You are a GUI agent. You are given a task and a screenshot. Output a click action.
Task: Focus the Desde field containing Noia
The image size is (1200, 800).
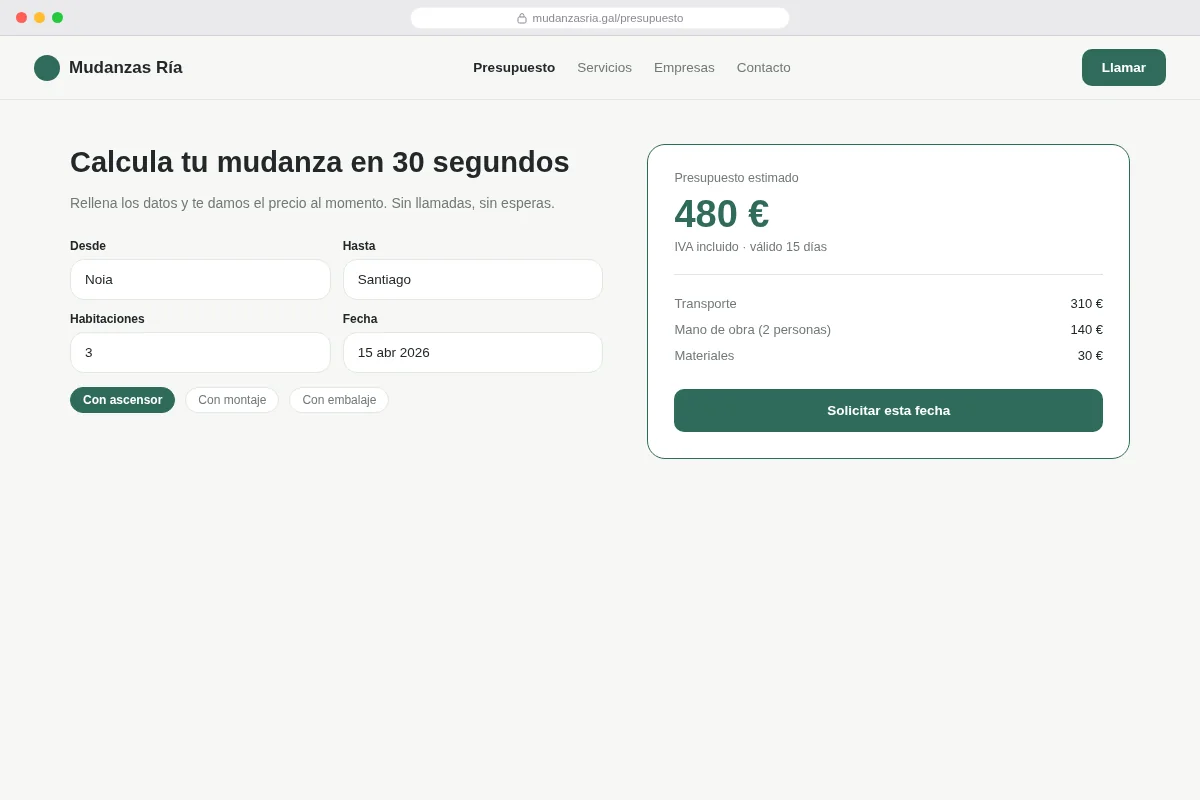click(200, 280)
